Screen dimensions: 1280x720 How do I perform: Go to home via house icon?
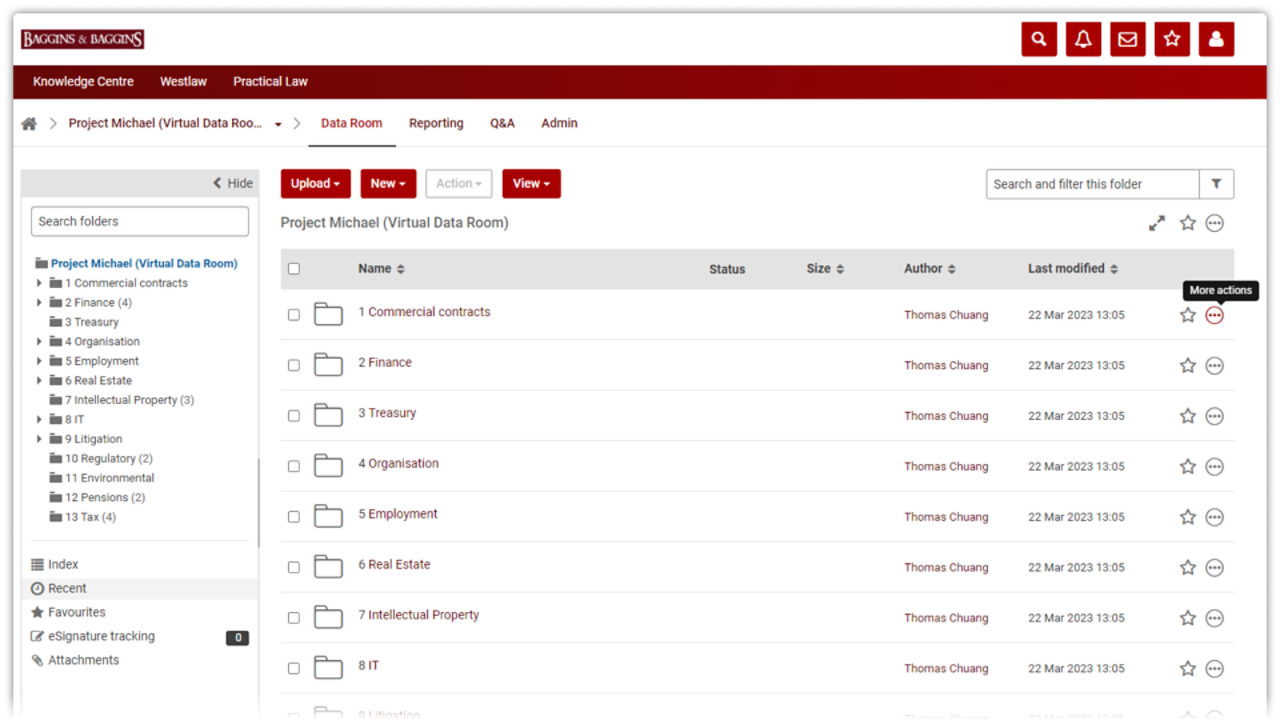pyautogui.click(x=29, y=124)
